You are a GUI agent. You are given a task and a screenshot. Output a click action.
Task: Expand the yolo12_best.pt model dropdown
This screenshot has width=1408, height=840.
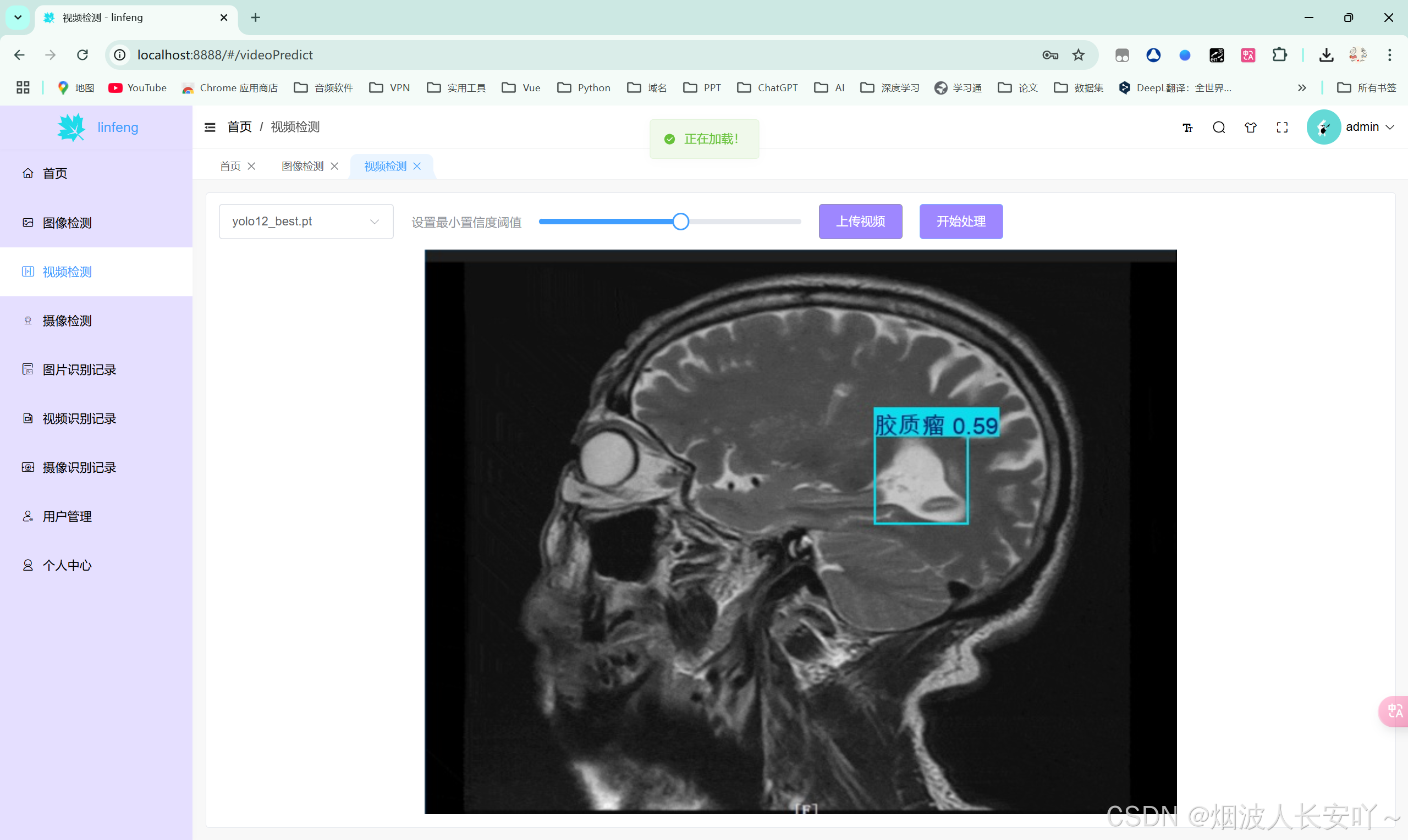point(306,222)
